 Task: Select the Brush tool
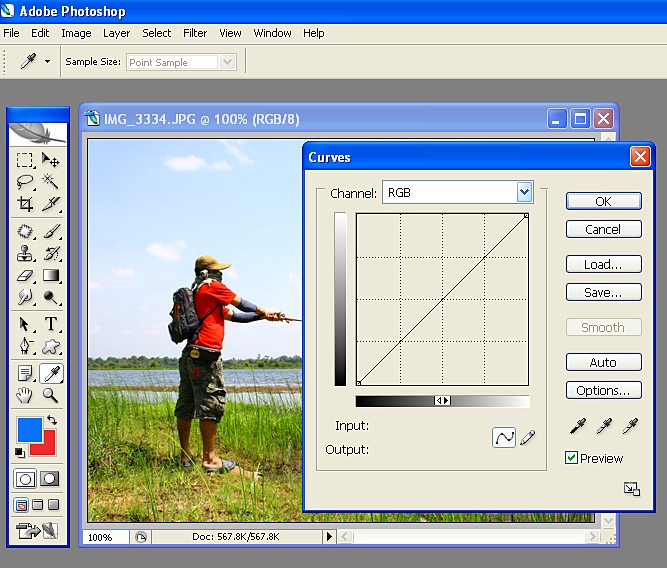(51, 231)
